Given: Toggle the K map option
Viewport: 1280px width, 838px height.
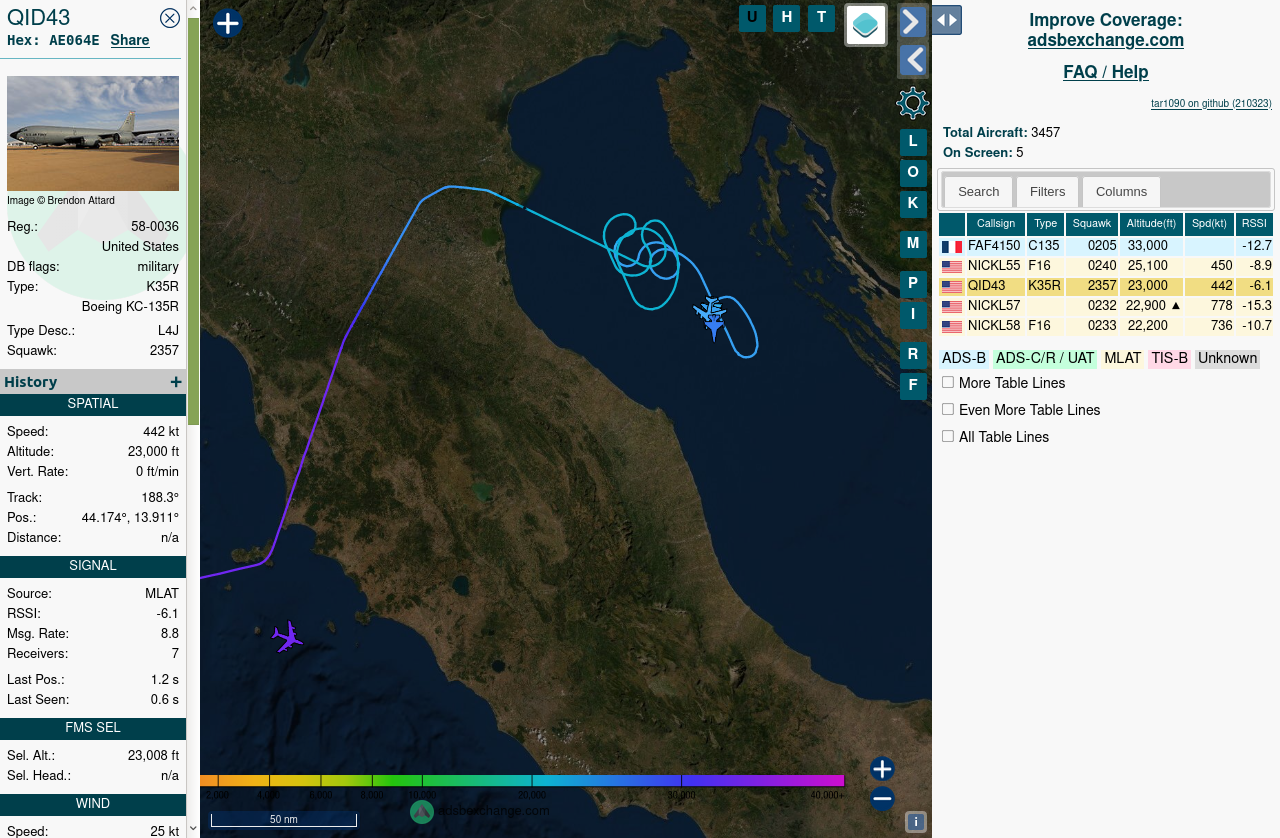Looking at the screenshot, I should coord(913,204).
